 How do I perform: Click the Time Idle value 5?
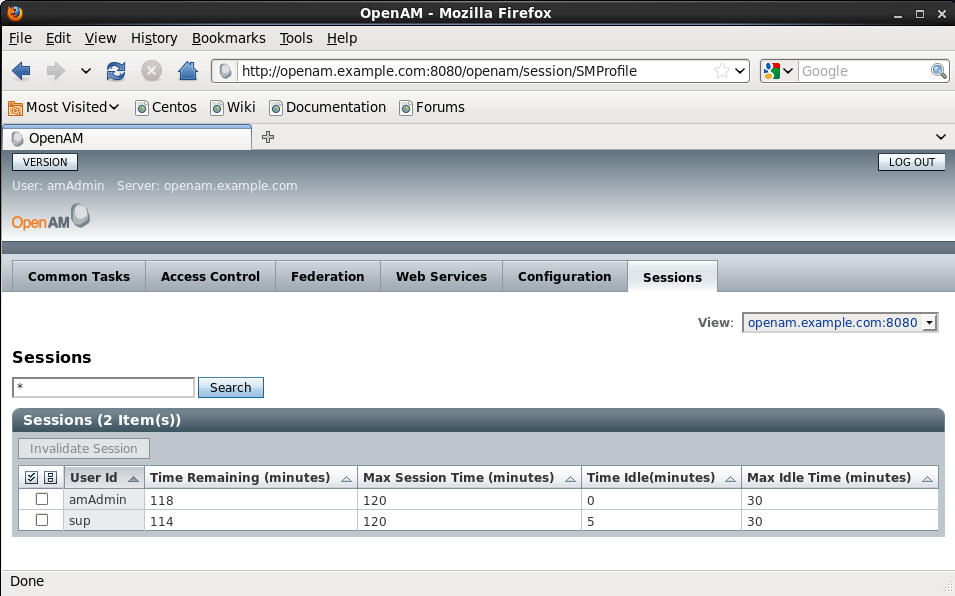591,522
